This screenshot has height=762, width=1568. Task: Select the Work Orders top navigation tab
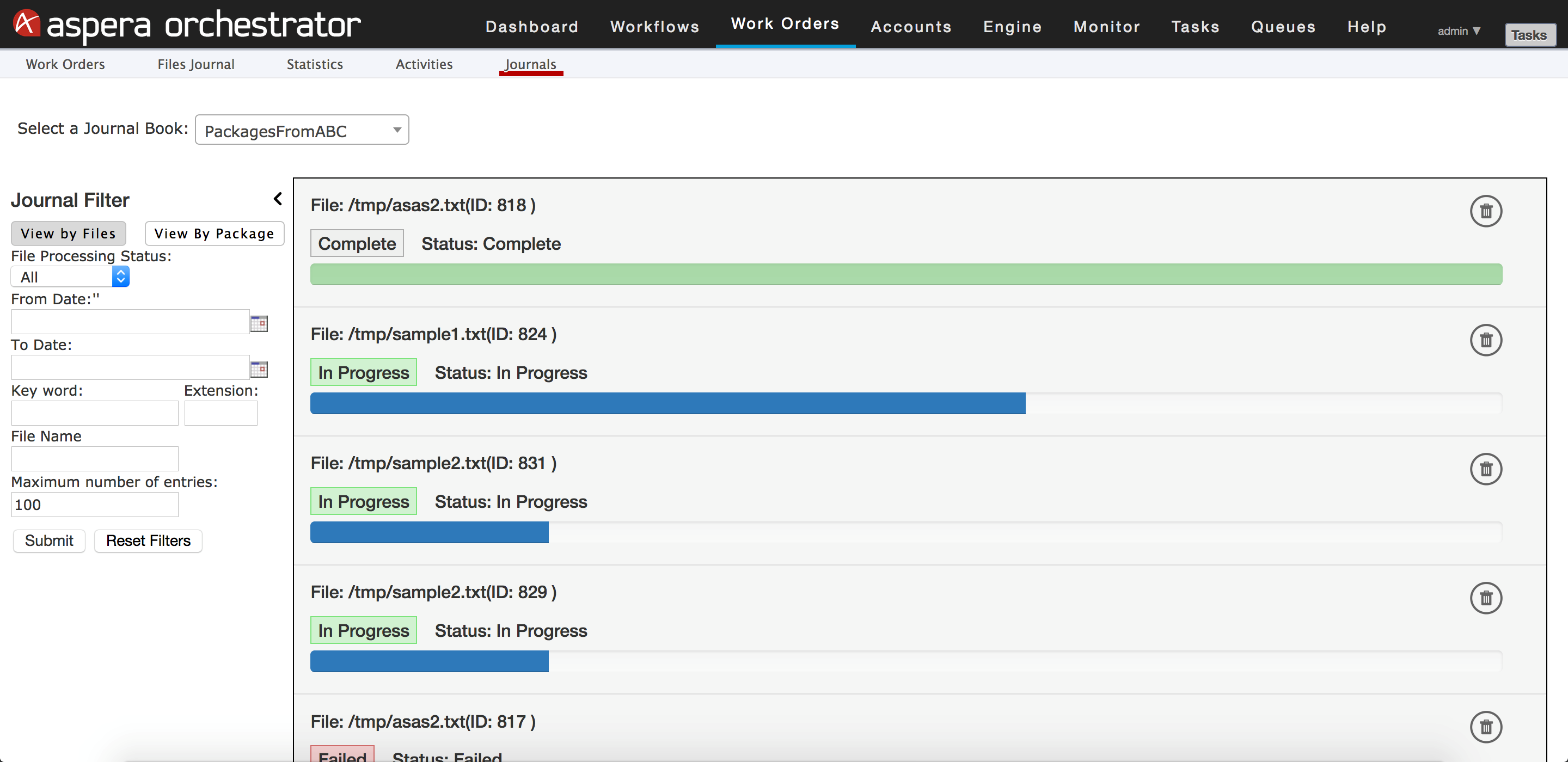pyautogui.click(x=785, y=24)
